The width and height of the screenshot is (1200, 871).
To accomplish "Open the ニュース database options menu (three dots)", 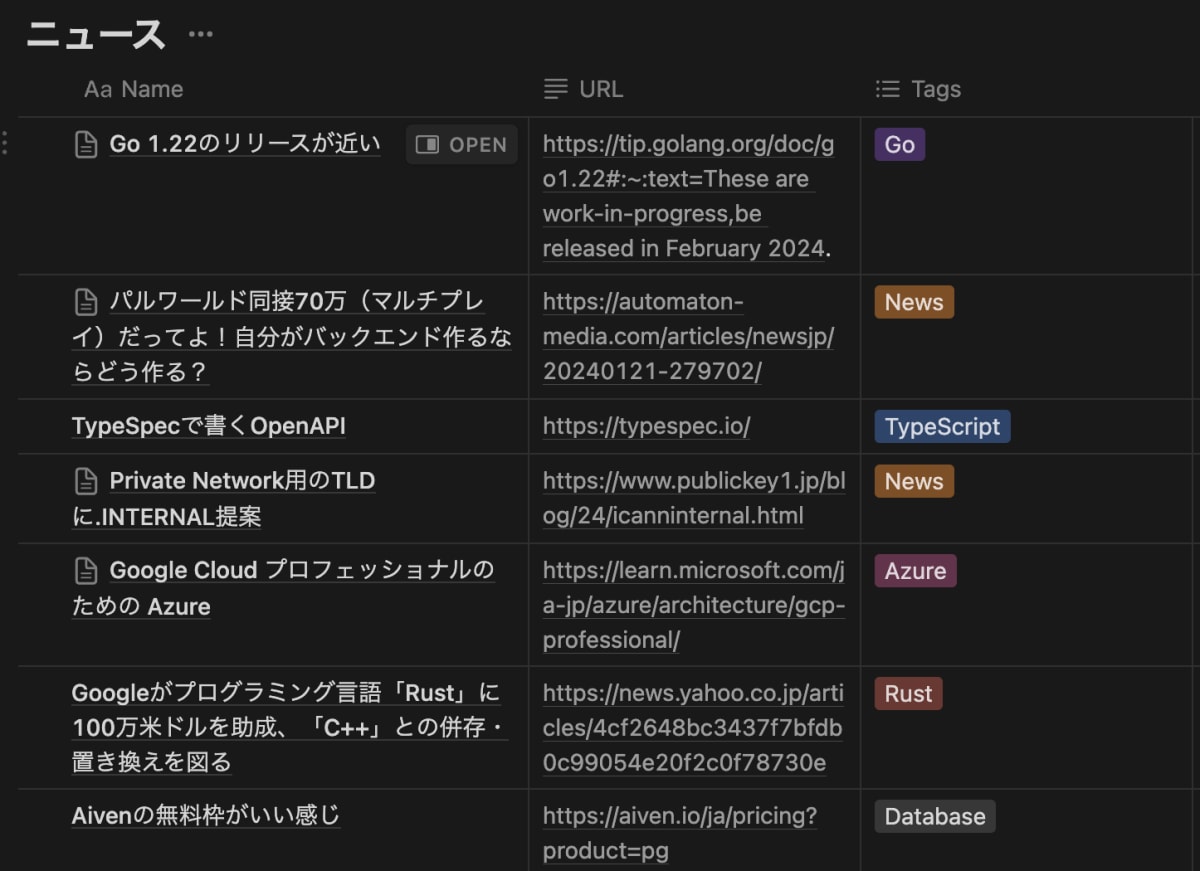I will (201, 35).
